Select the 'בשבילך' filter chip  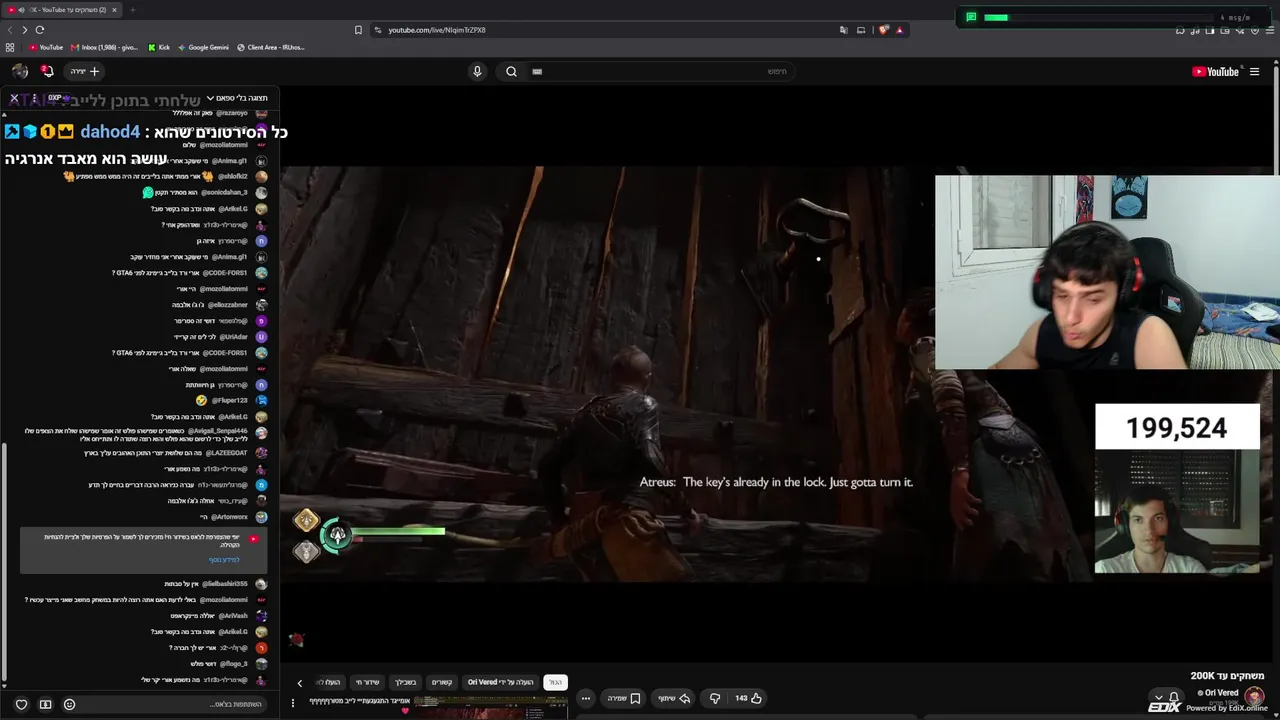405,682
